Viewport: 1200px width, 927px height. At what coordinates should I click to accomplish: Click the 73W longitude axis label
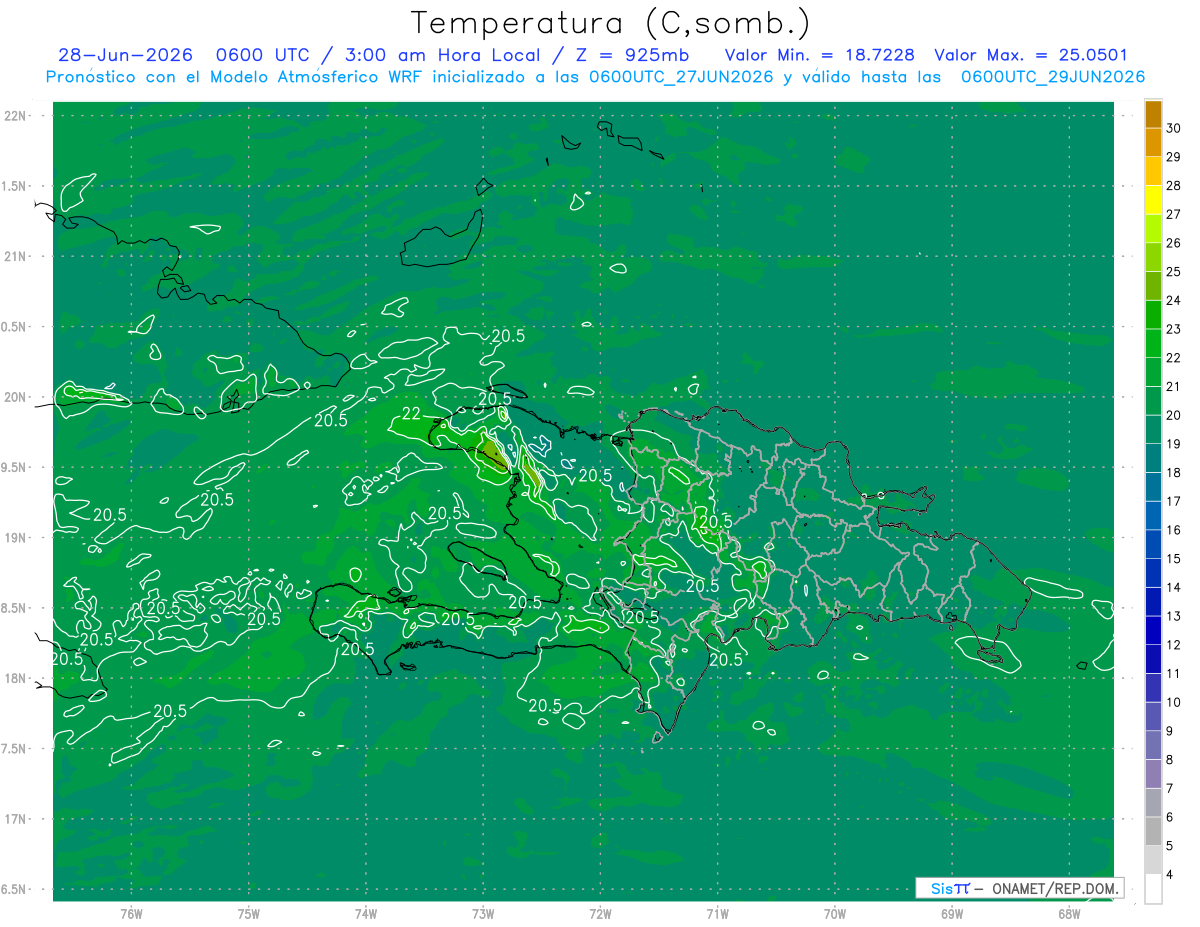coord(483,912)
